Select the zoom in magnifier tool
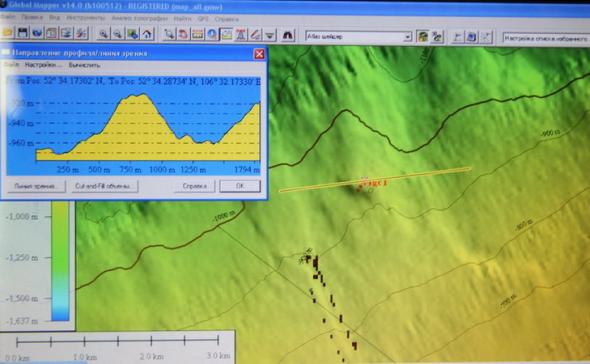Viewport: 590px width, 364px height. click(103, 34)
